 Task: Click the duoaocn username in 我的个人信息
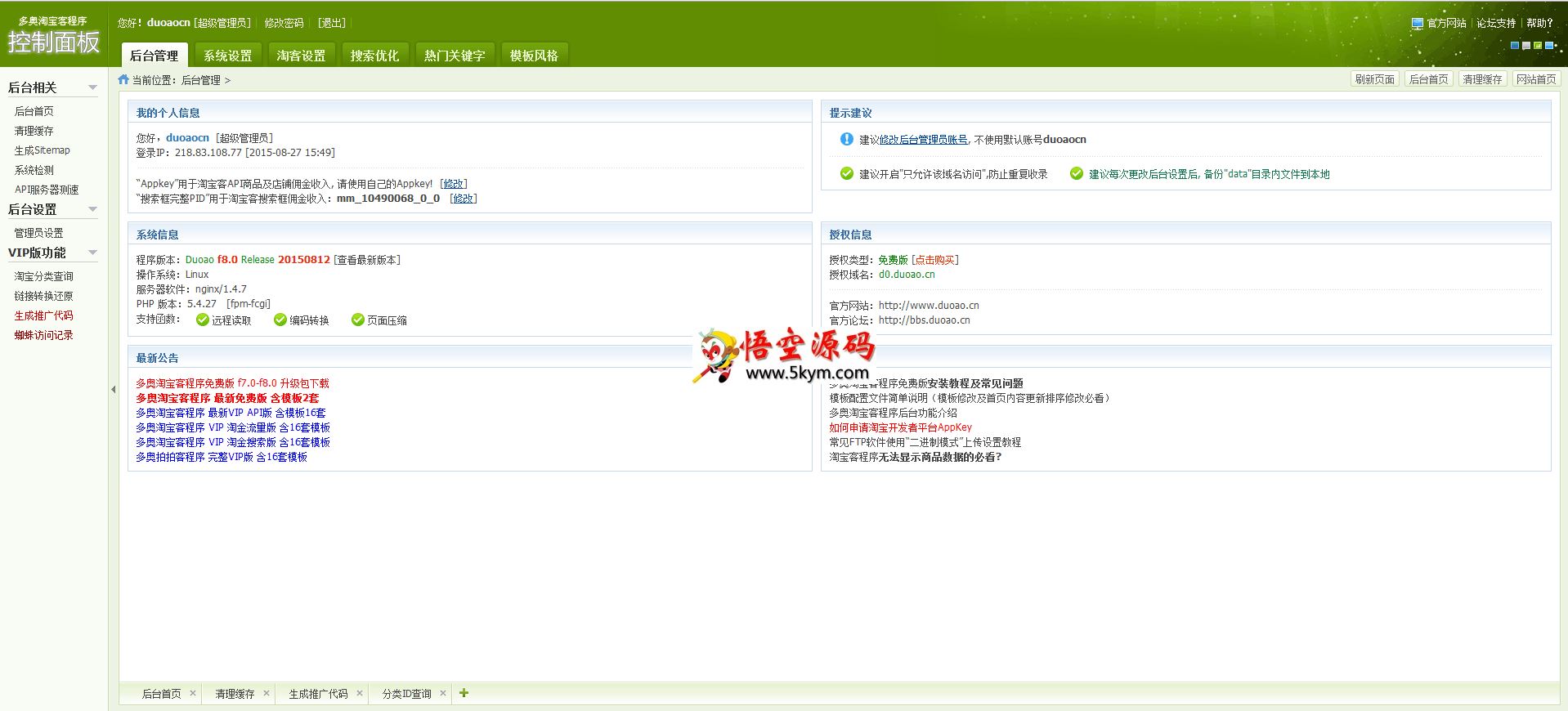(x=187, y=138)
